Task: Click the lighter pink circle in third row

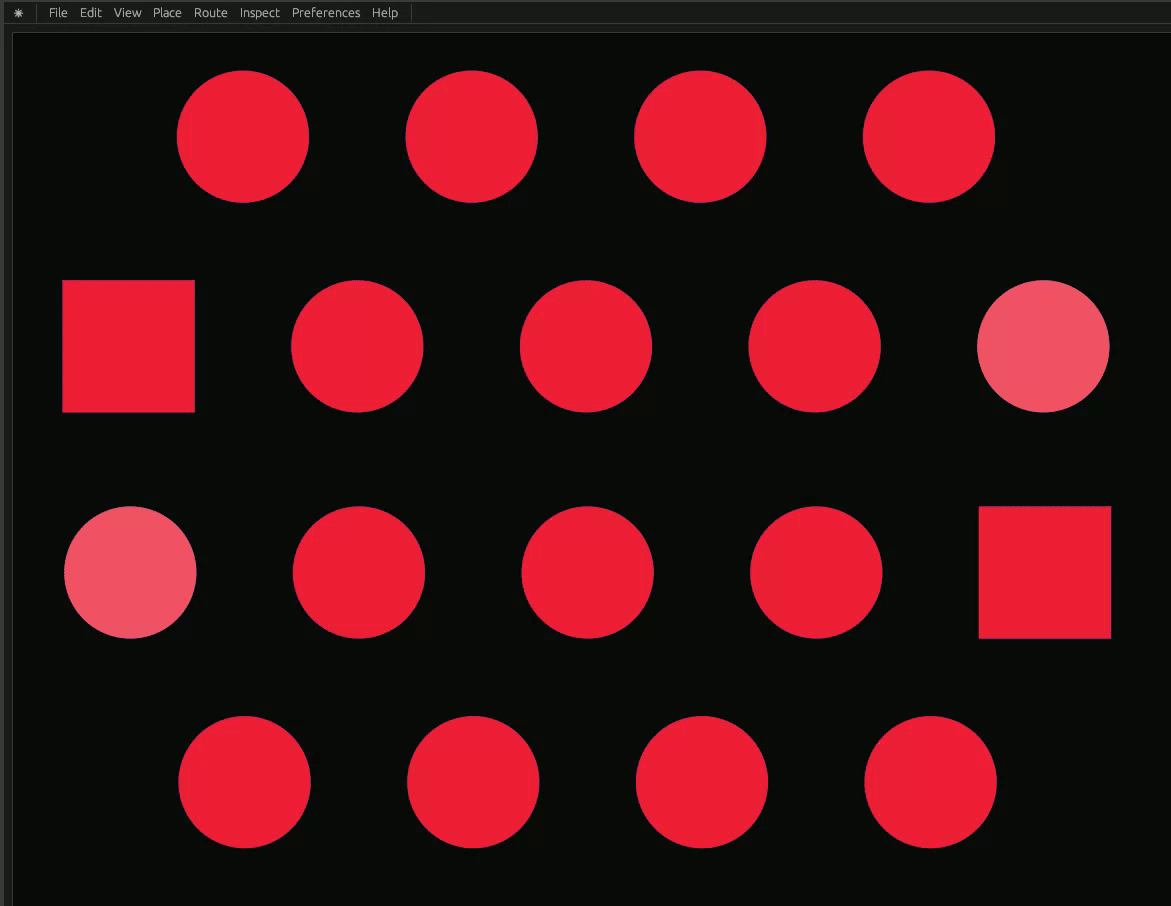Action: pyautogui.click(x=130, y=572)
